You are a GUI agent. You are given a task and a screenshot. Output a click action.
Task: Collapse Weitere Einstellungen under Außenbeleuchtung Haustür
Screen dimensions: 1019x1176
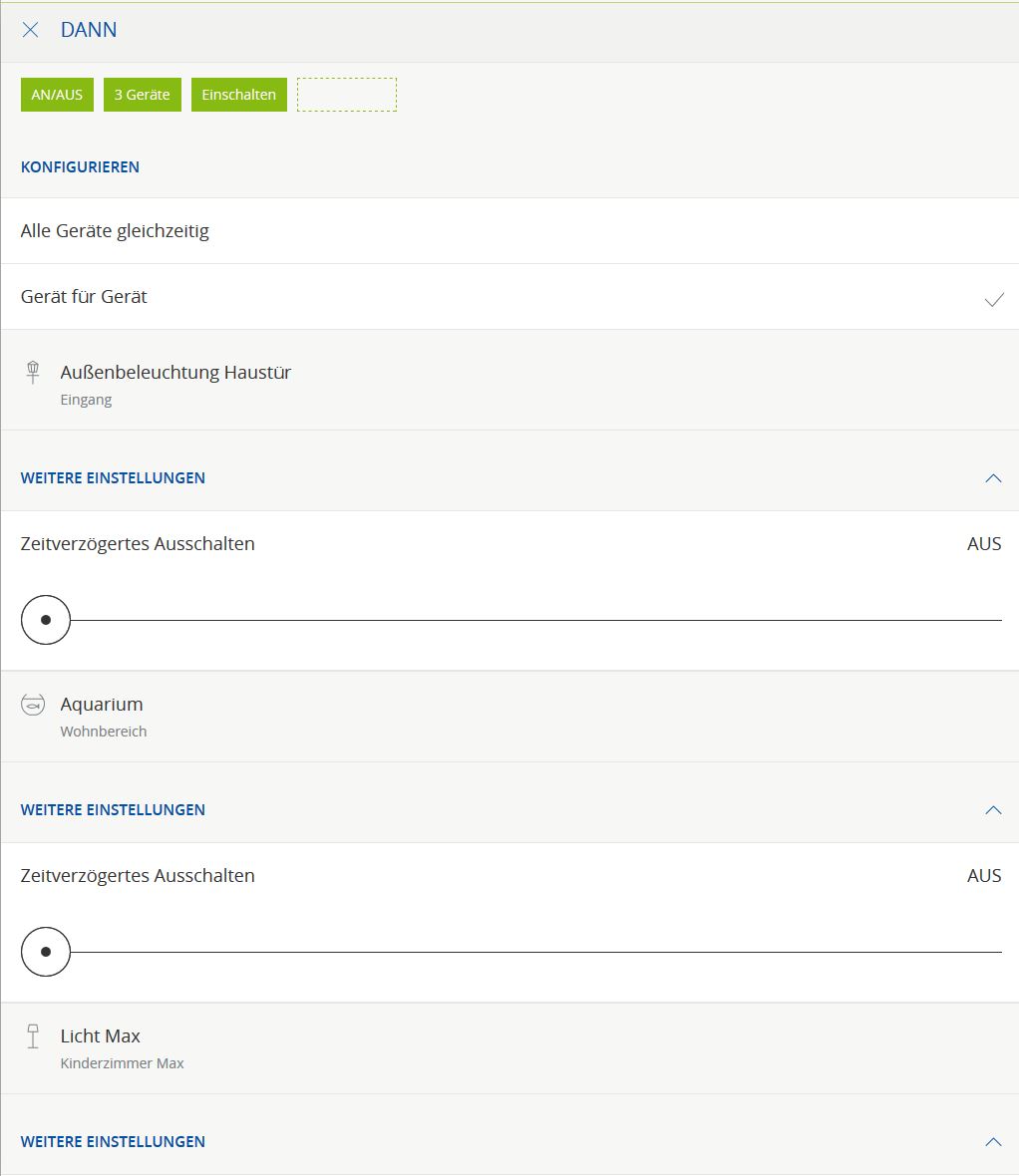tap(992, 478)
